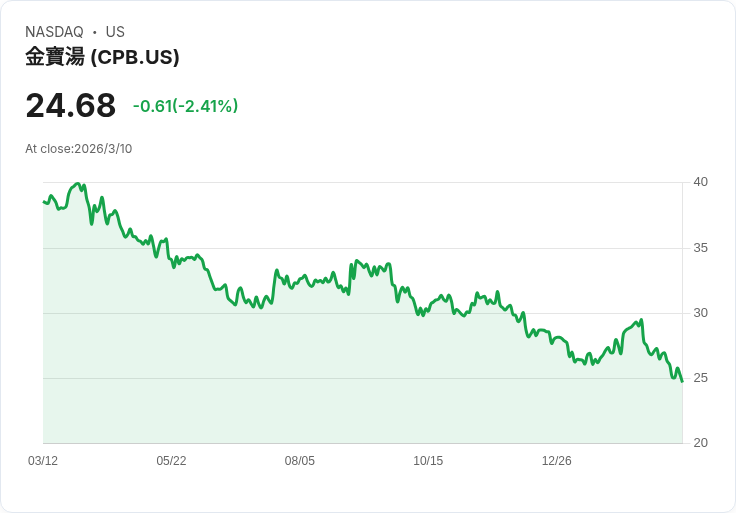Click the 10/15 date axis label

[428, 460]
